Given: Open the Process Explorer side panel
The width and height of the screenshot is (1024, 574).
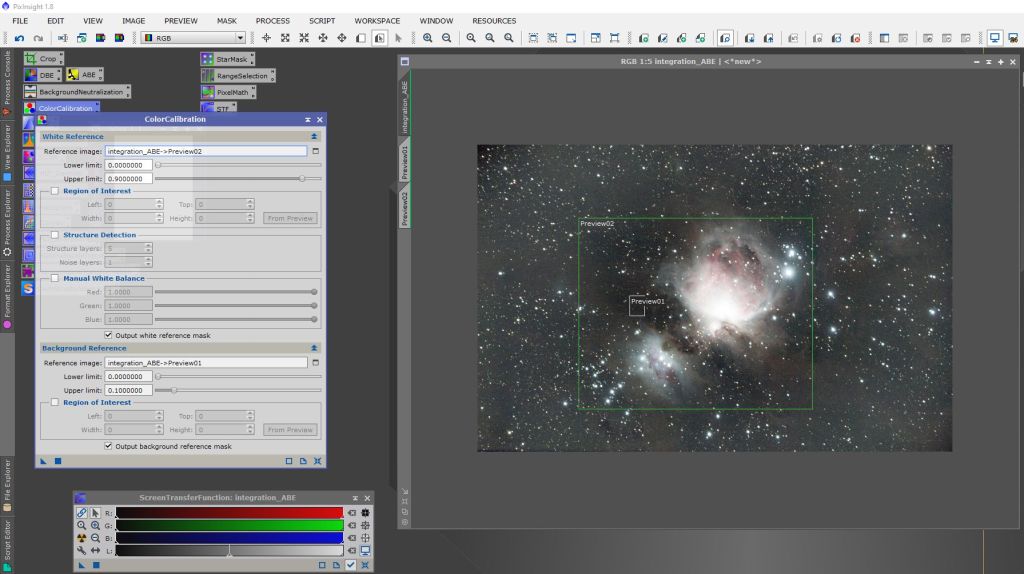Looking at the screenshot, I should click(x=7, y=220).
